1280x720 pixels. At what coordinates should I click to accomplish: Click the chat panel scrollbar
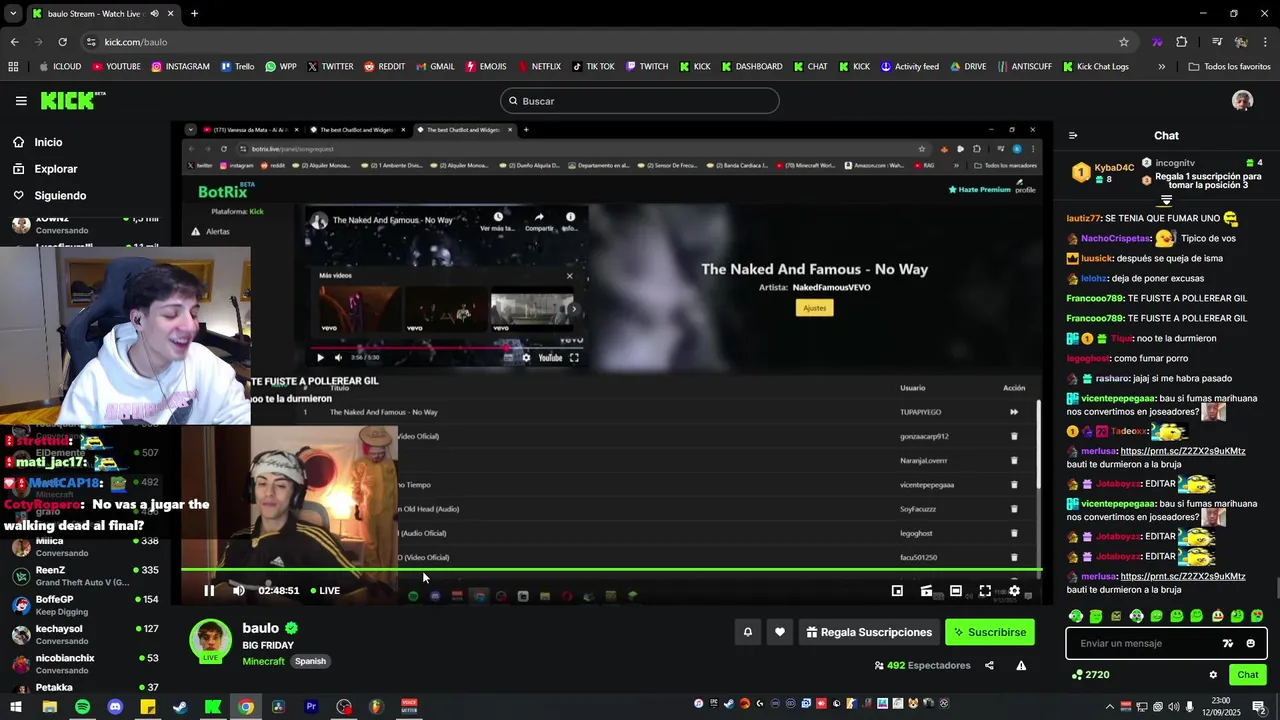(1276, 586)
